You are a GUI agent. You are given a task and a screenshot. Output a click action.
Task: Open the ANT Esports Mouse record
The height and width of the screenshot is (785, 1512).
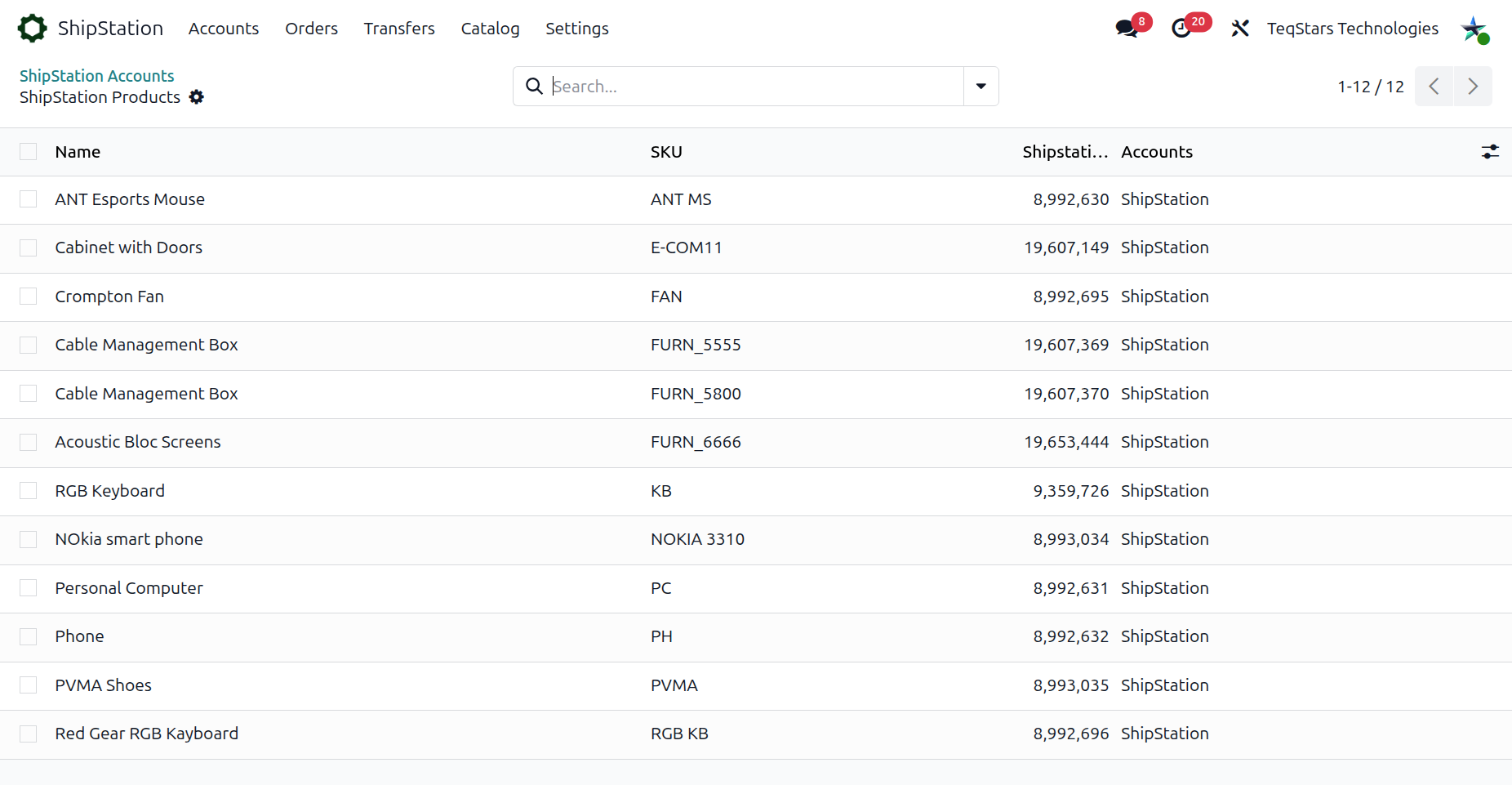pos(130,199)
